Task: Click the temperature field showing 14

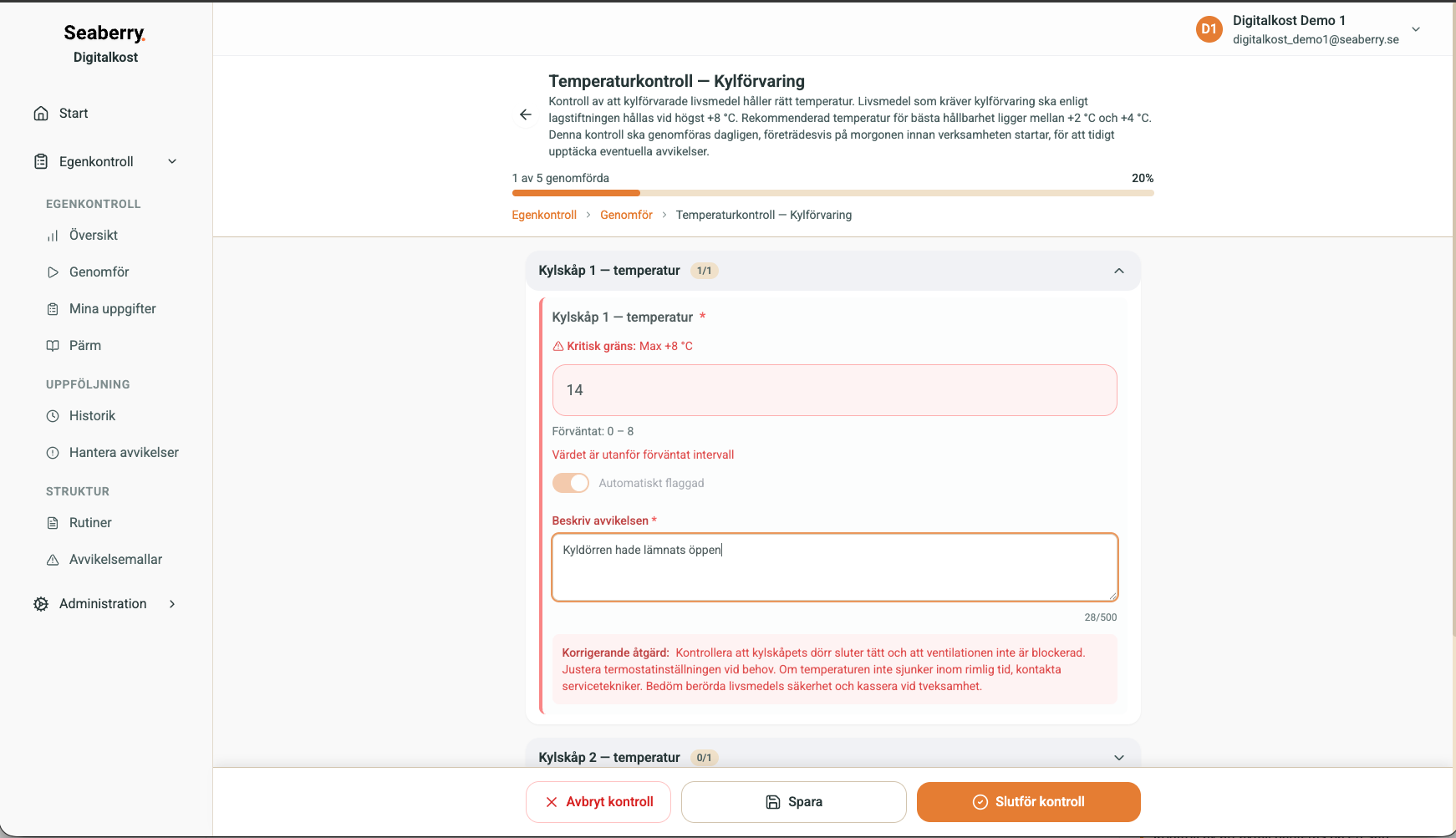Action: (835, 390)
